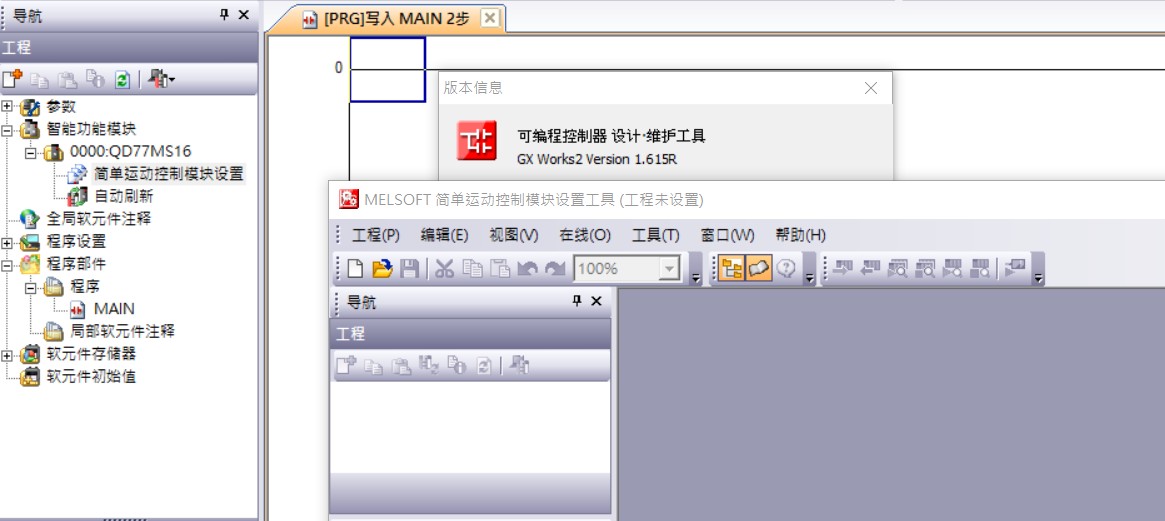1165x521 pixels.
Task: Click the new data icon in left project toolbar
Action: pos(12,79)
